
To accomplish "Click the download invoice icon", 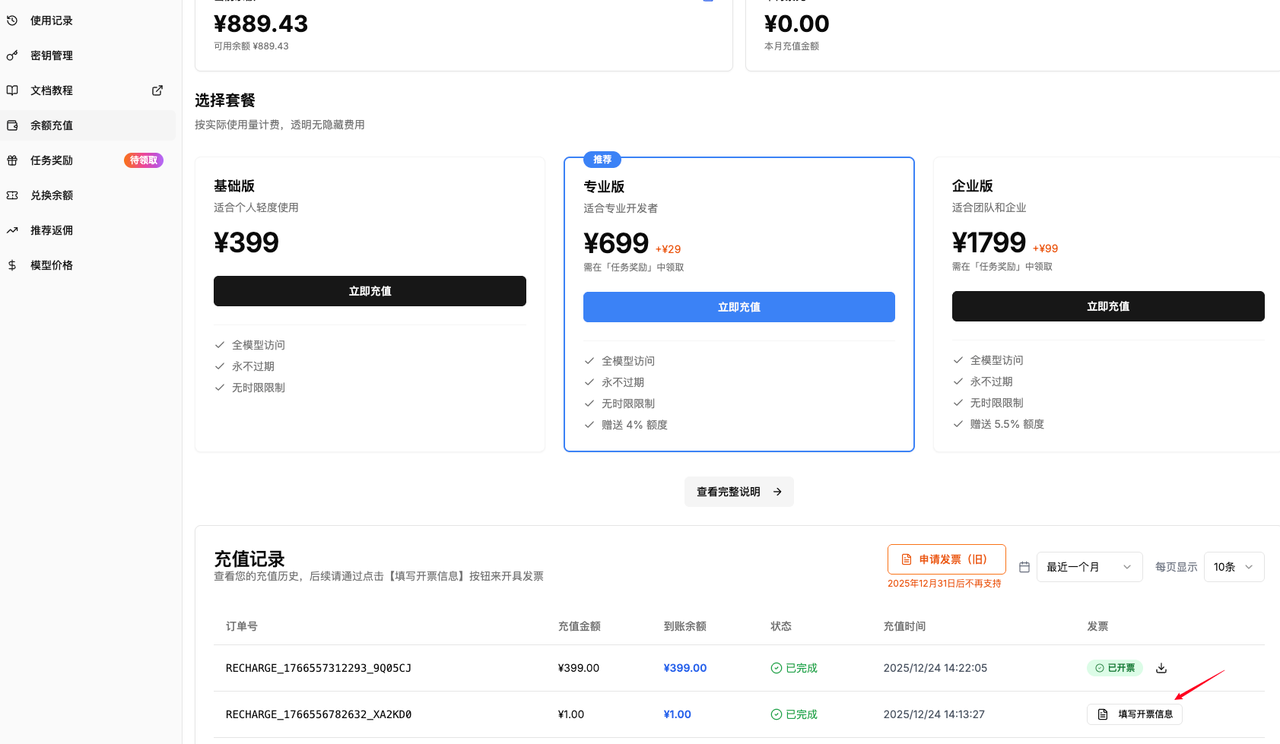I will point(1161,668).
